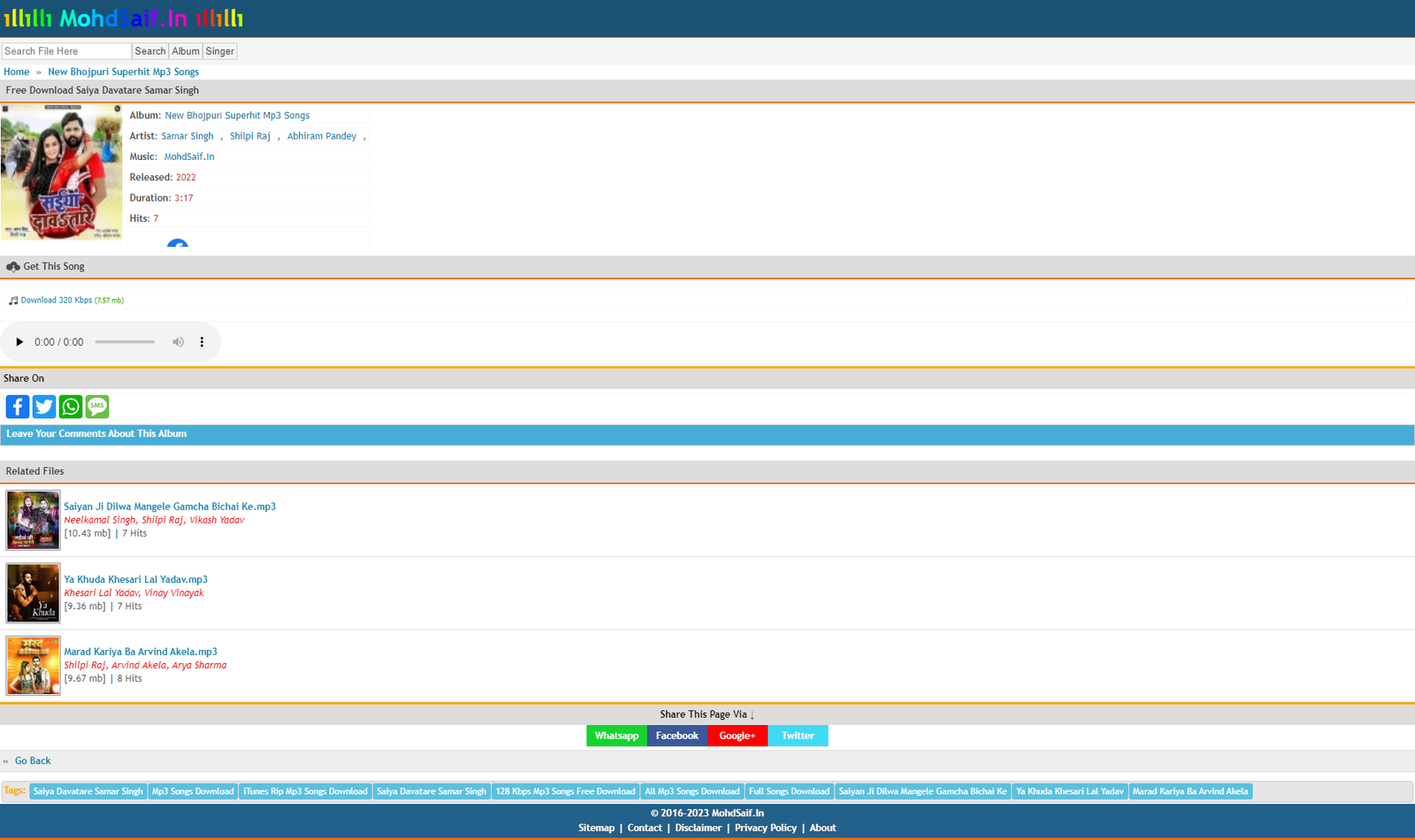The image size is (1415, 840).
Task: Click the Go Back link
Action: click(33, 760)
